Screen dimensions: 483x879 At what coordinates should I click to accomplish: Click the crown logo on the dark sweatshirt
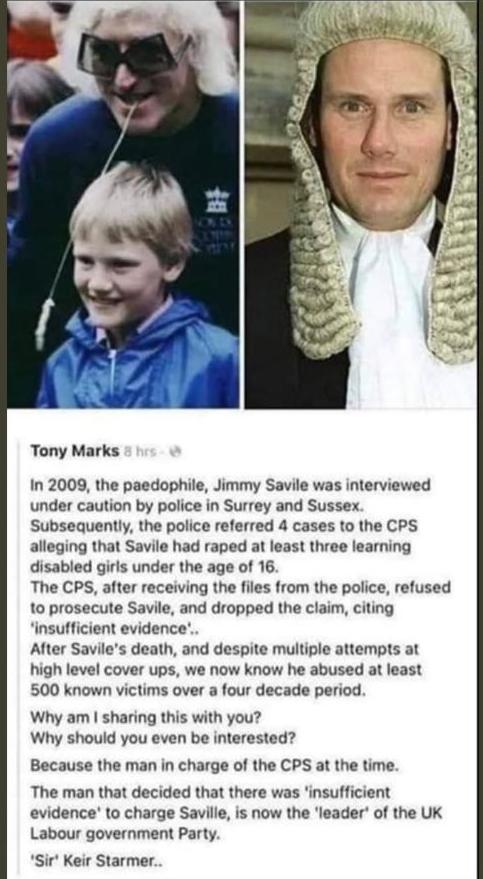coord(217,200)
